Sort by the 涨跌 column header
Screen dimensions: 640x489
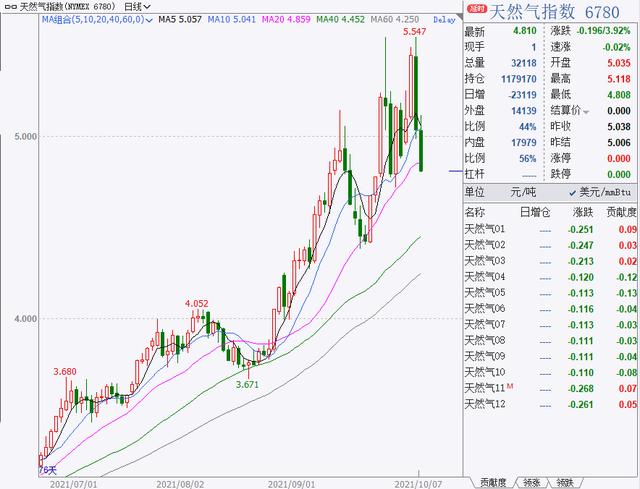click(583, 212)
